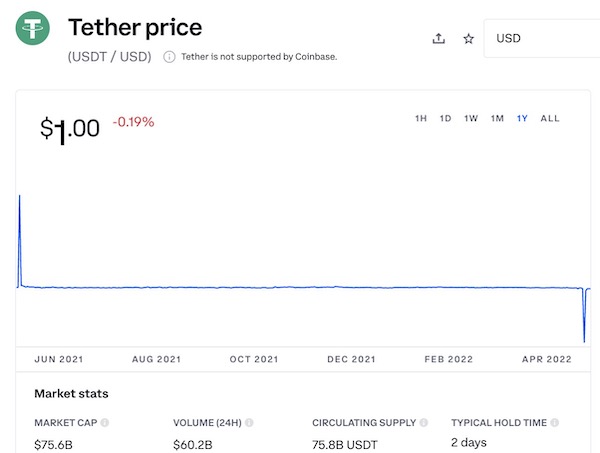600x453 pixels.
Task: Star Tether to add to watchlist
Action: 468,39
